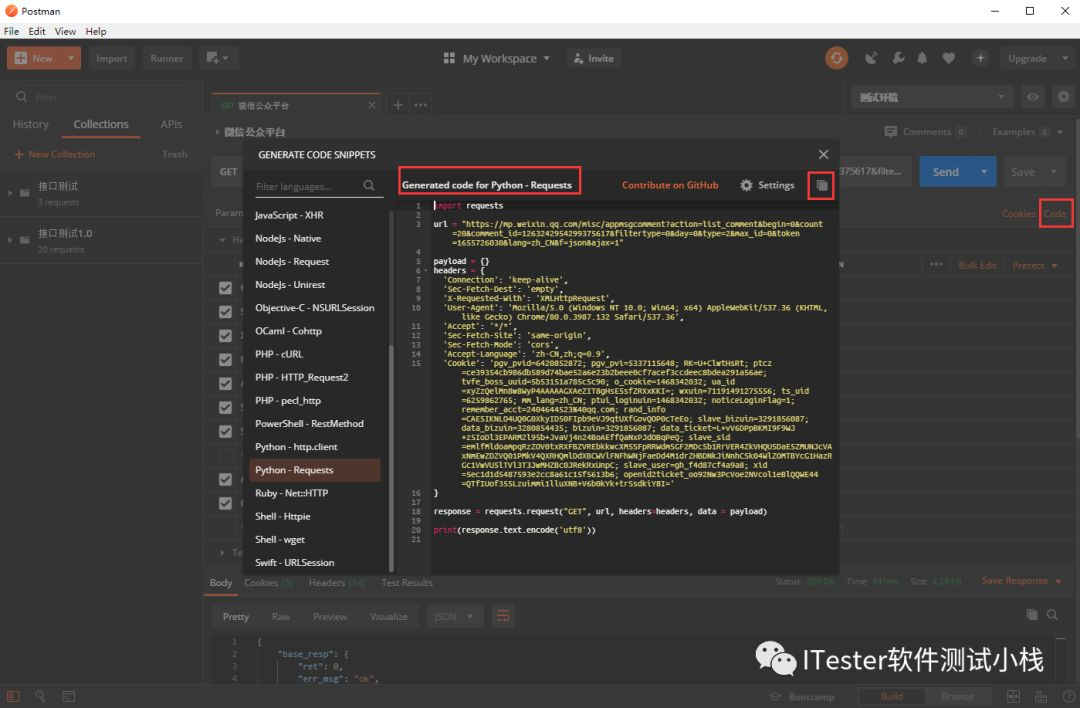Image resolution: width=1080 pixels, height=708 pixels.
Task: Select NodeJs - Request language
Action: click(292, 262)
